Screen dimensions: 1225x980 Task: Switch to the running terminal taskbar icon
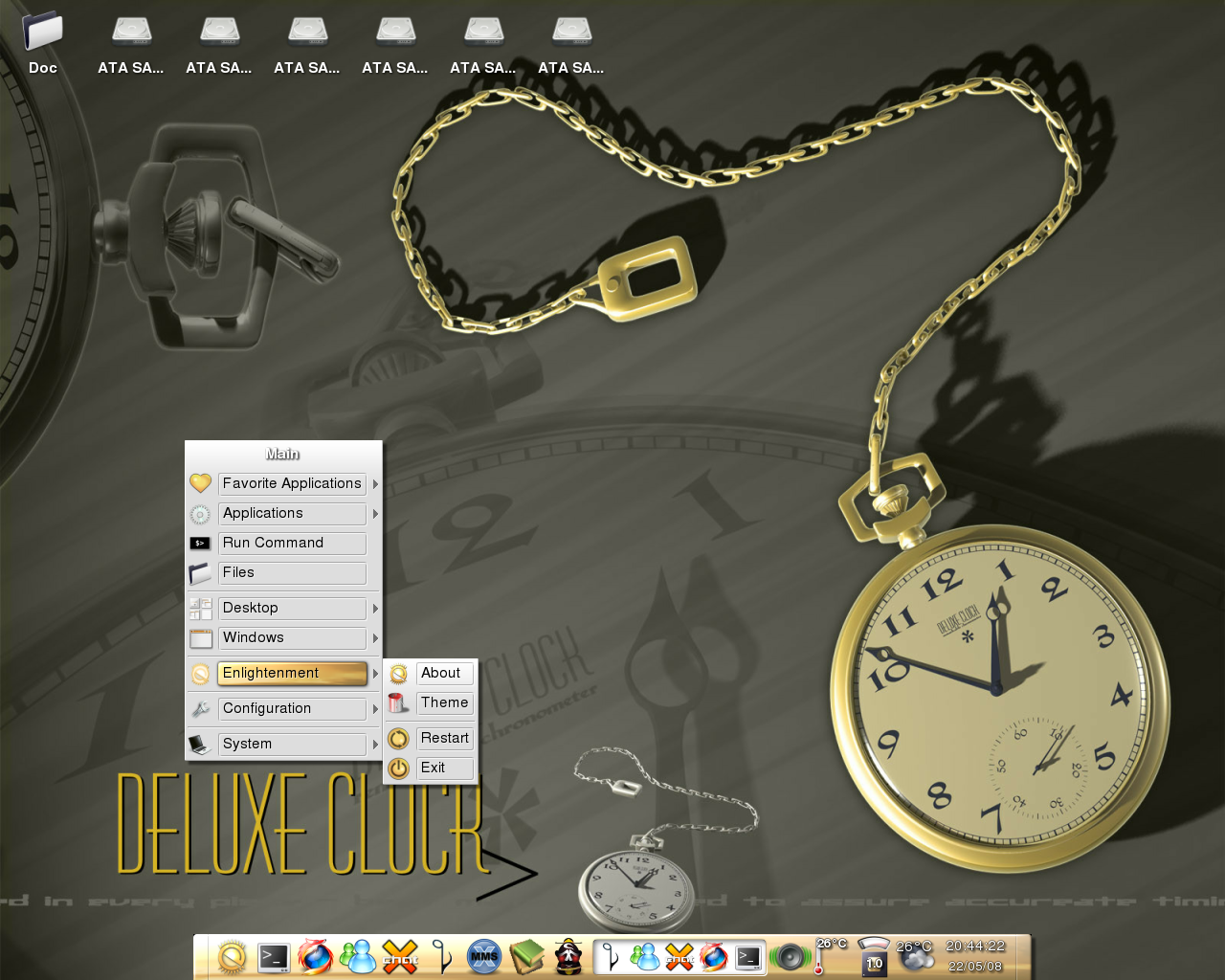tap(748, 956)
